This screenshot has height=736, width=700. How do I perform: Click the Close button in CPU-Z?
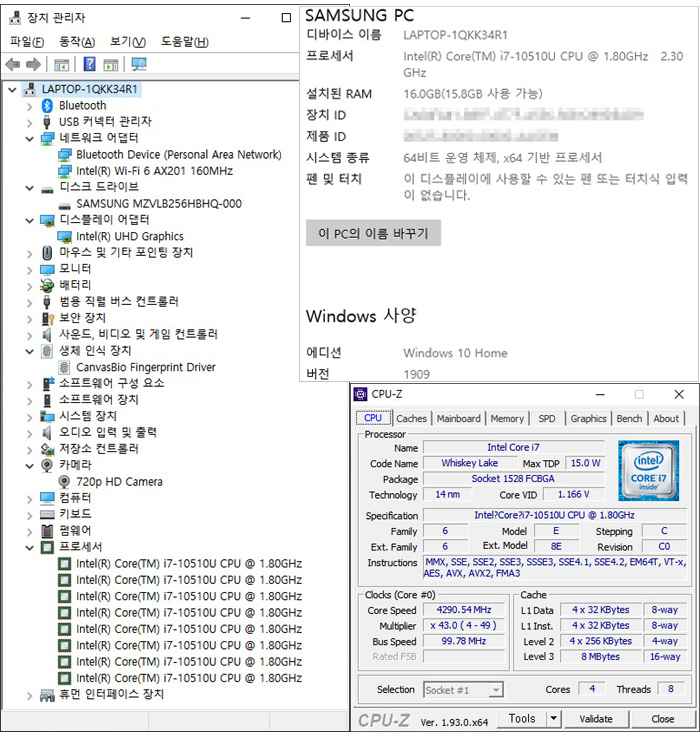coord(662,719)
